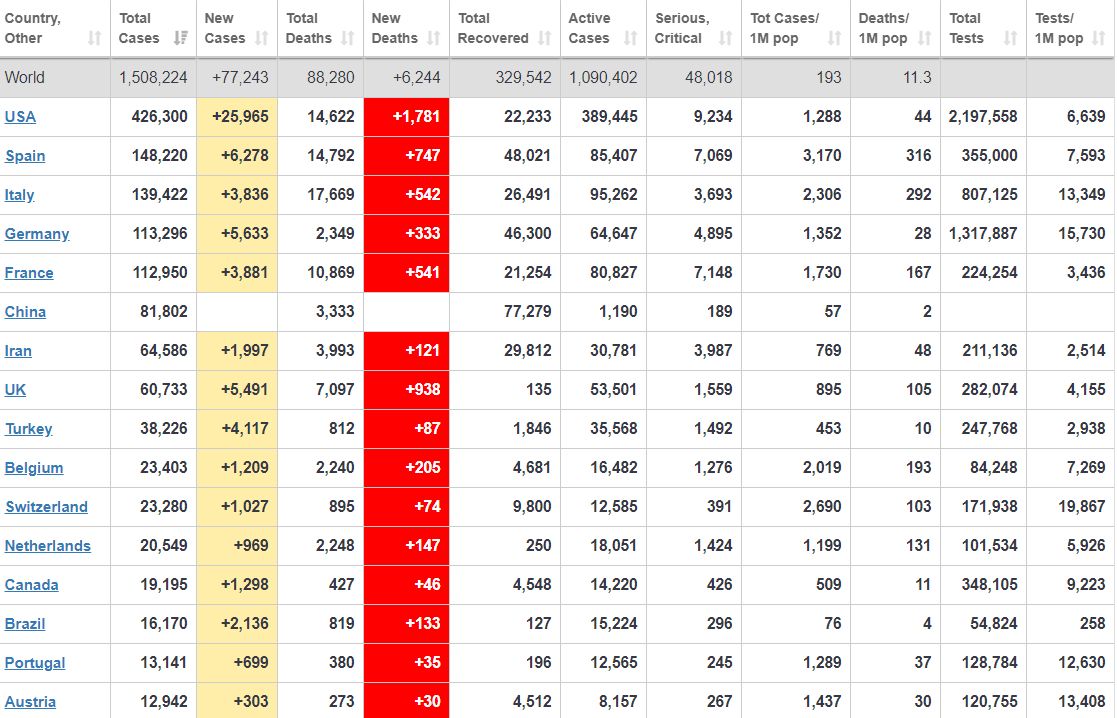Click the red USA New Deaths cell
Screen dimensions: 1117x718
[406, 117]
